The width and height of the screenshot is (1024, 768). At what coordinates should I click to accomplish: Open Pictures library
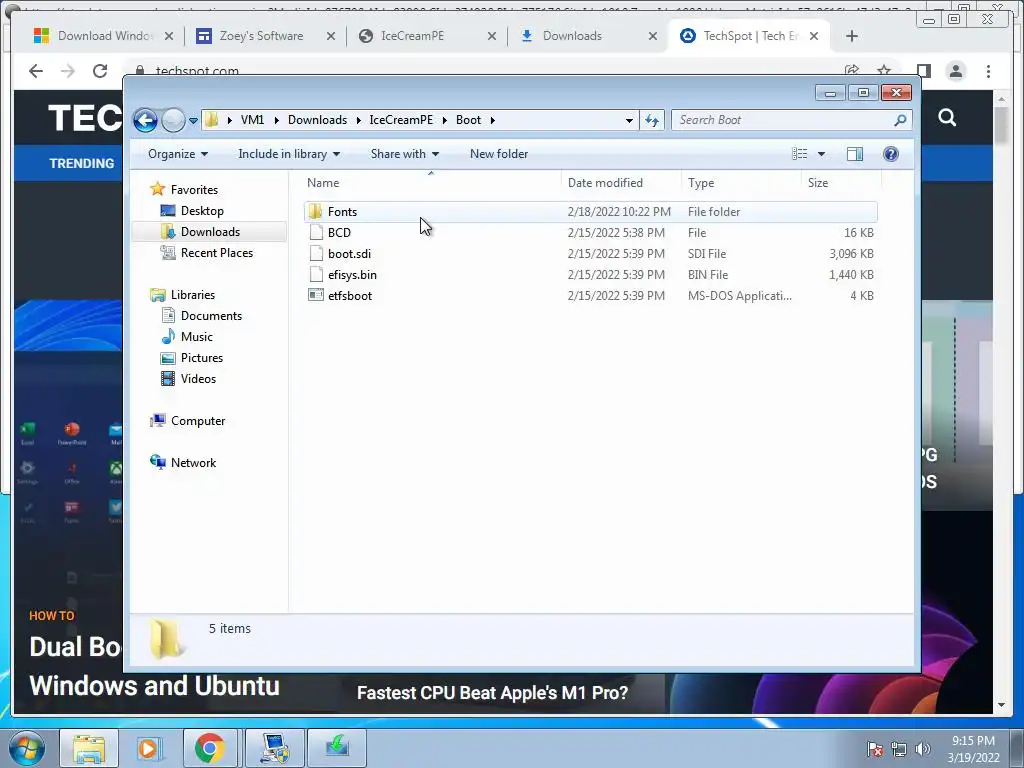(x=202, y=358)
